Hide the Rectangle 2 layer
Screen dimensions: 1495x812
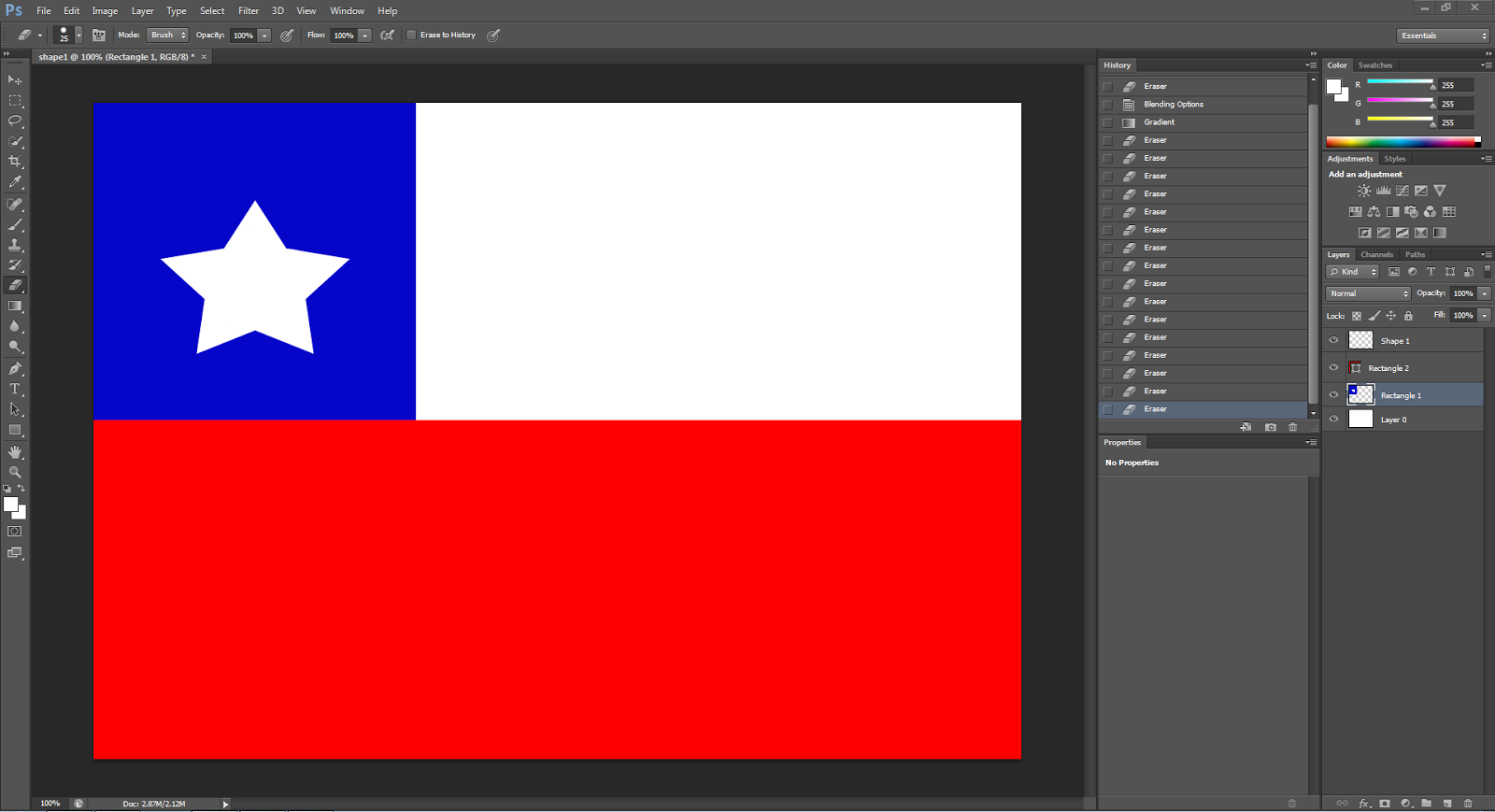coord(1333,368)
